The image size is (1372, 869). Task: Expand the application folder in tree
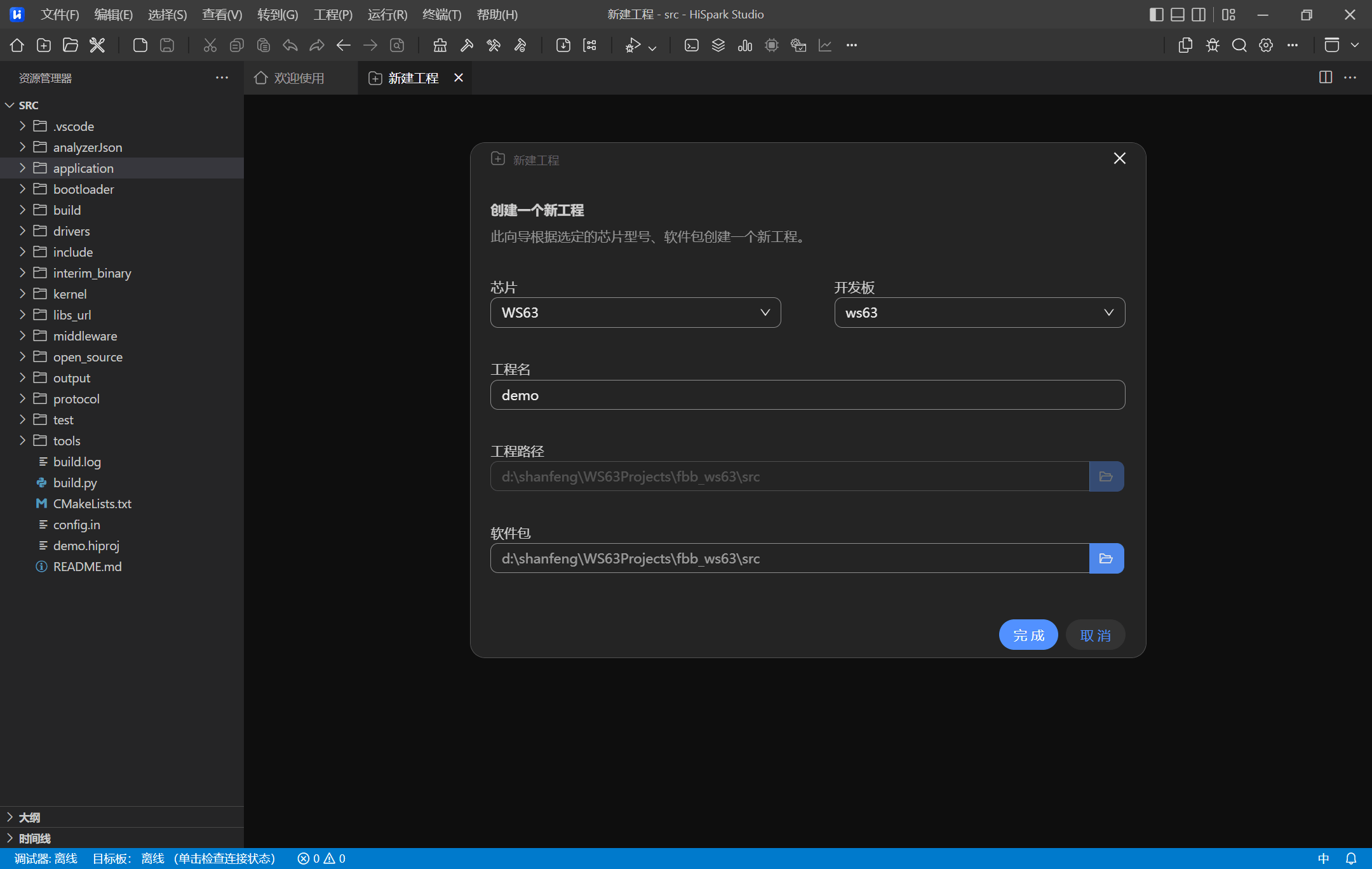tap(83, 168)
